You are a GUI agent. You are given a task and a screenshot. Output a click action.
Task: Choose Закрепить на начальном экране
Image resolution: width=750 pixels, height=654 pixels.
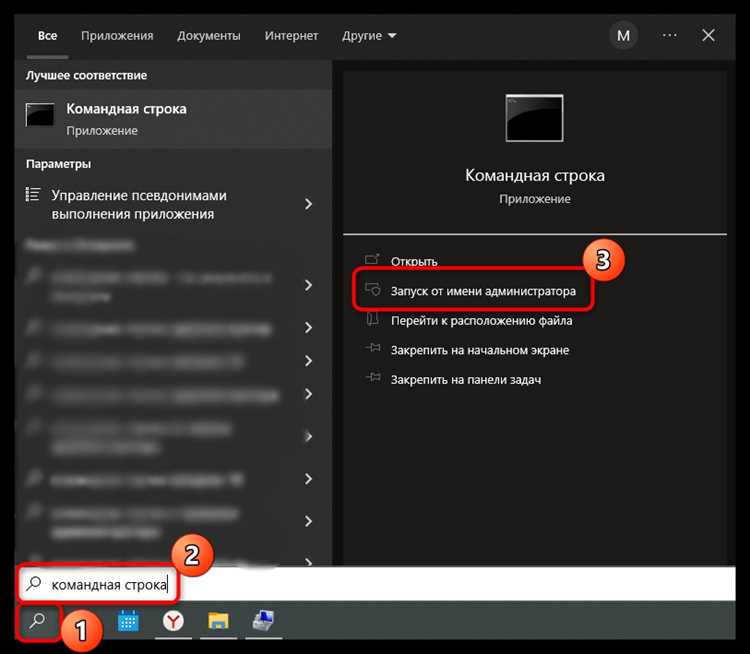point(480,350)
